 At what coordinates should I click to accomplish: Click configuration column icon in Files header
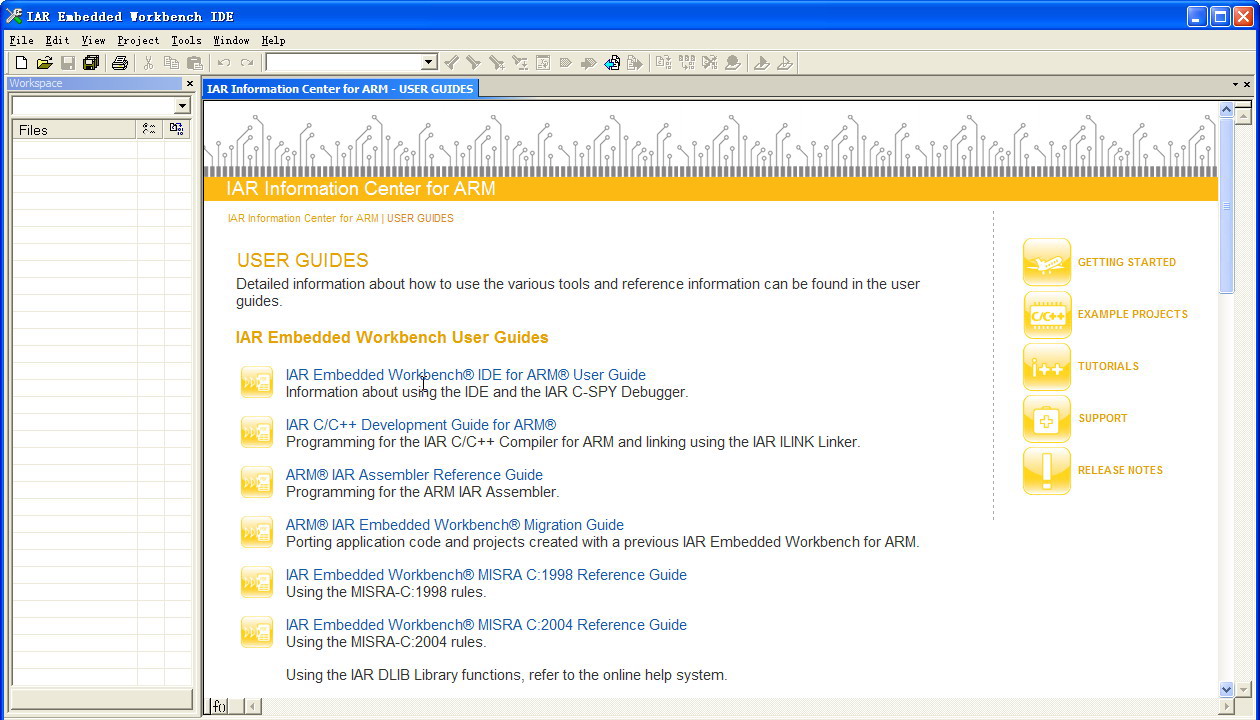pos(149,129)
